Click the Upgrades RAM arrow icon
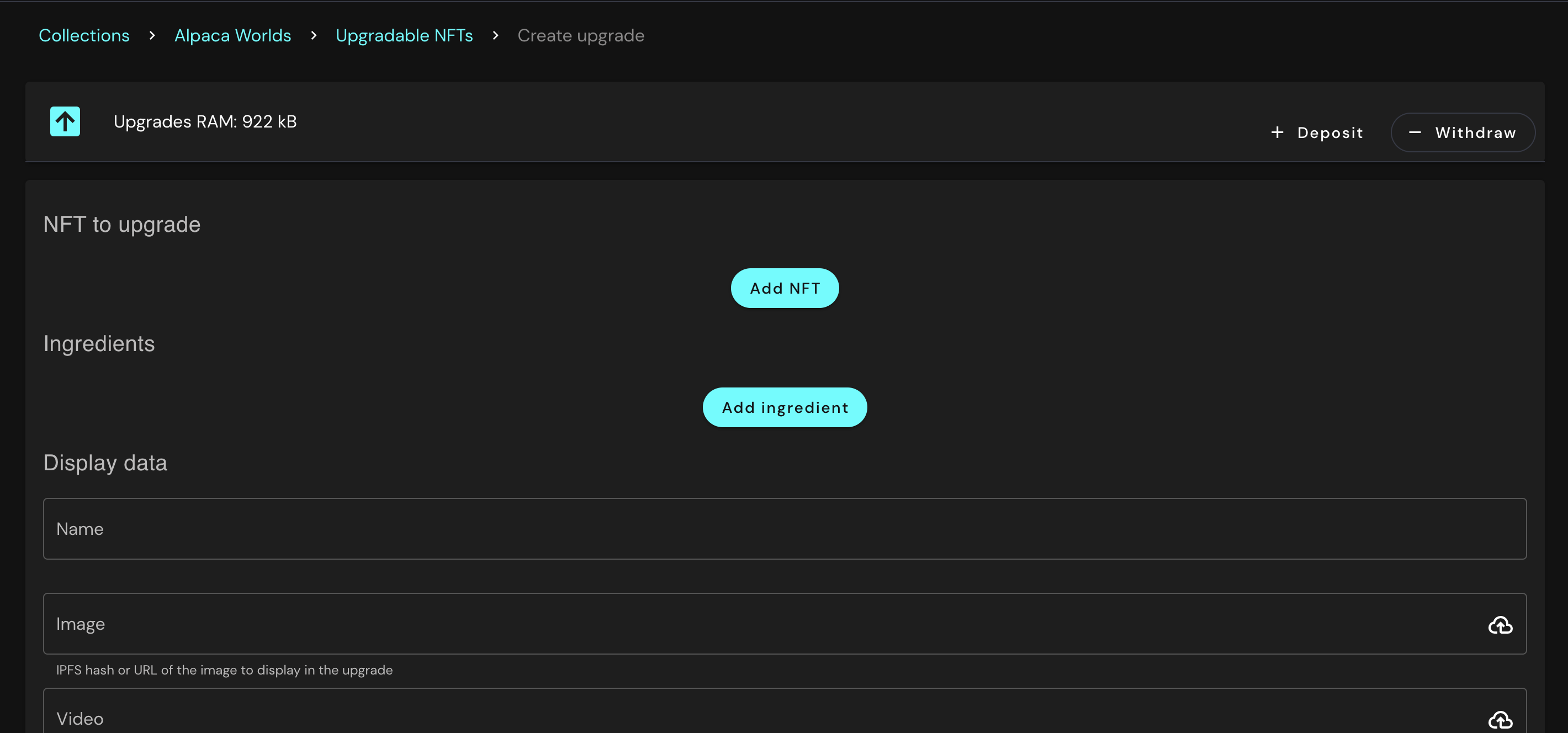This screenshot has height=733, width=1568. [65, 121]
